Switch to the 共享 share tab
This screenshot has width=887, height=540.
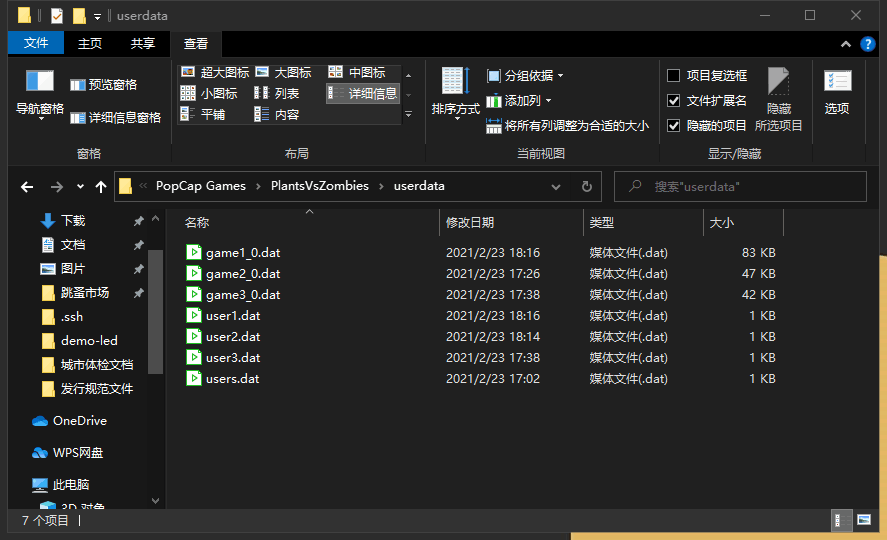click(x=143, y=43)
